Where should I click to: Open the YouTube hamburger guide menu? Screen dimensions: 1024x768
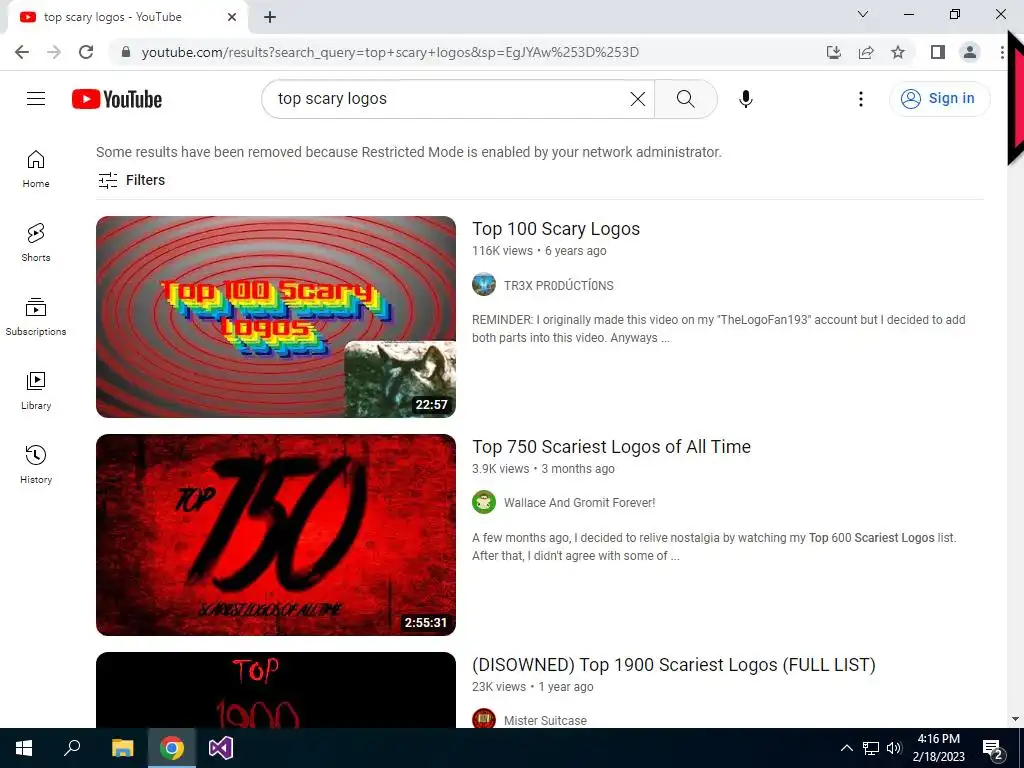click(36, 99)
